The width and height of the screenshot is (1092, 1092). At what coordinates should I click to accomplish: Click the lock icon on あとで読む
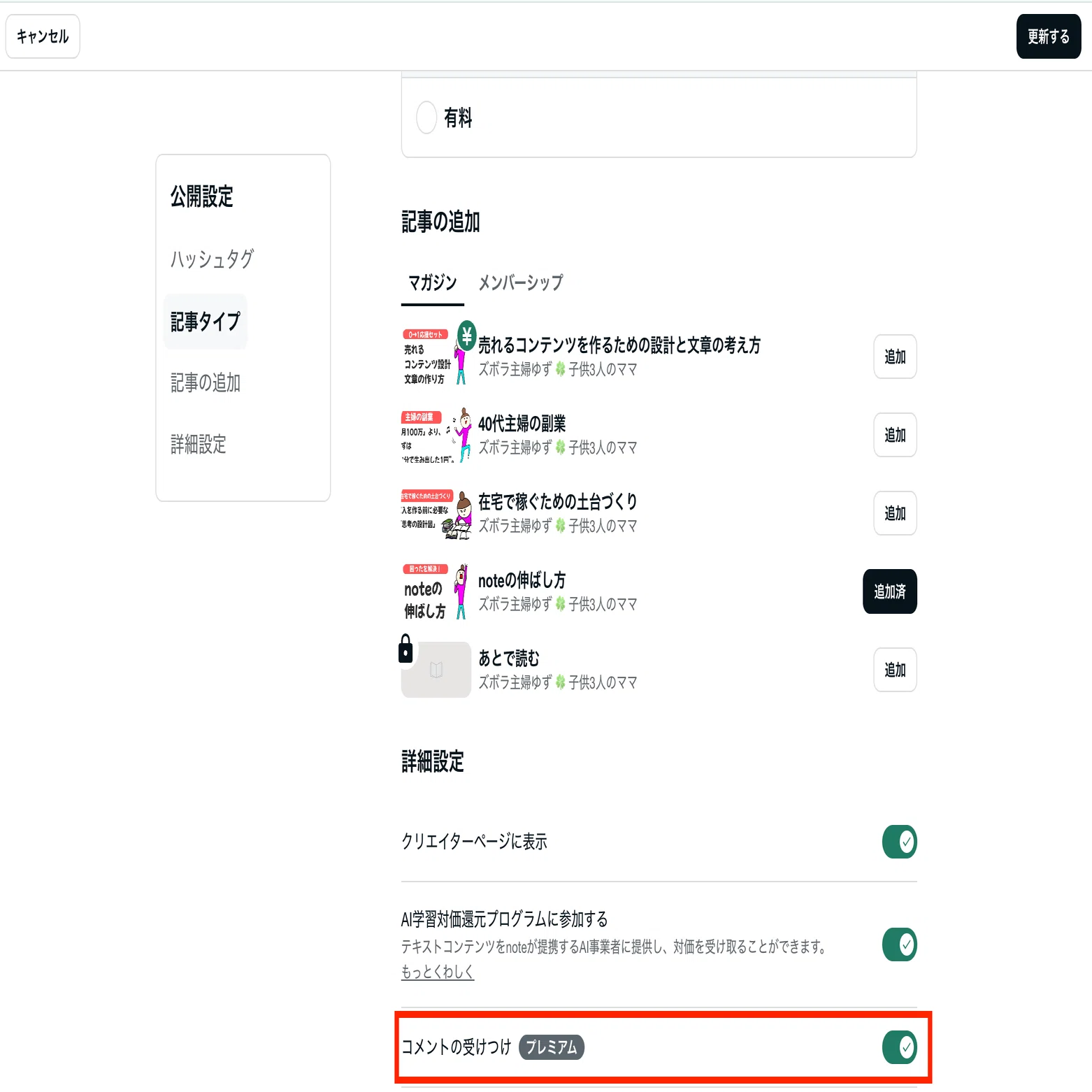(x=405, y=648)
